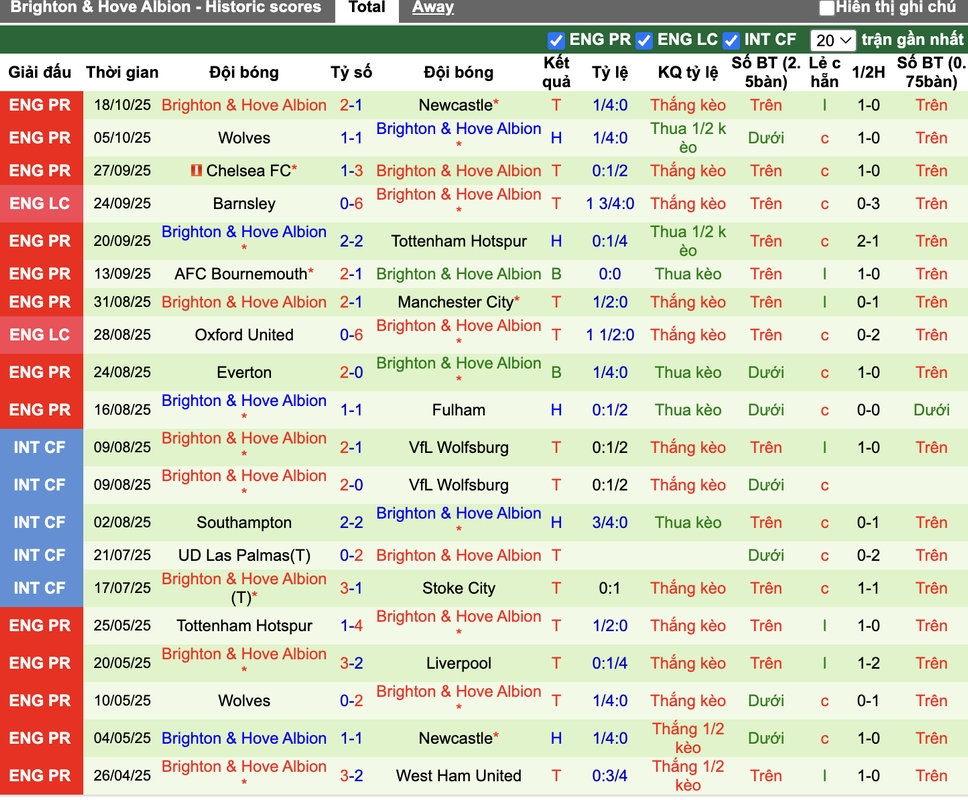968x800 pixels.
Task: Click the 3-2 score against Liverpool
Action: [x=351, y=664]
